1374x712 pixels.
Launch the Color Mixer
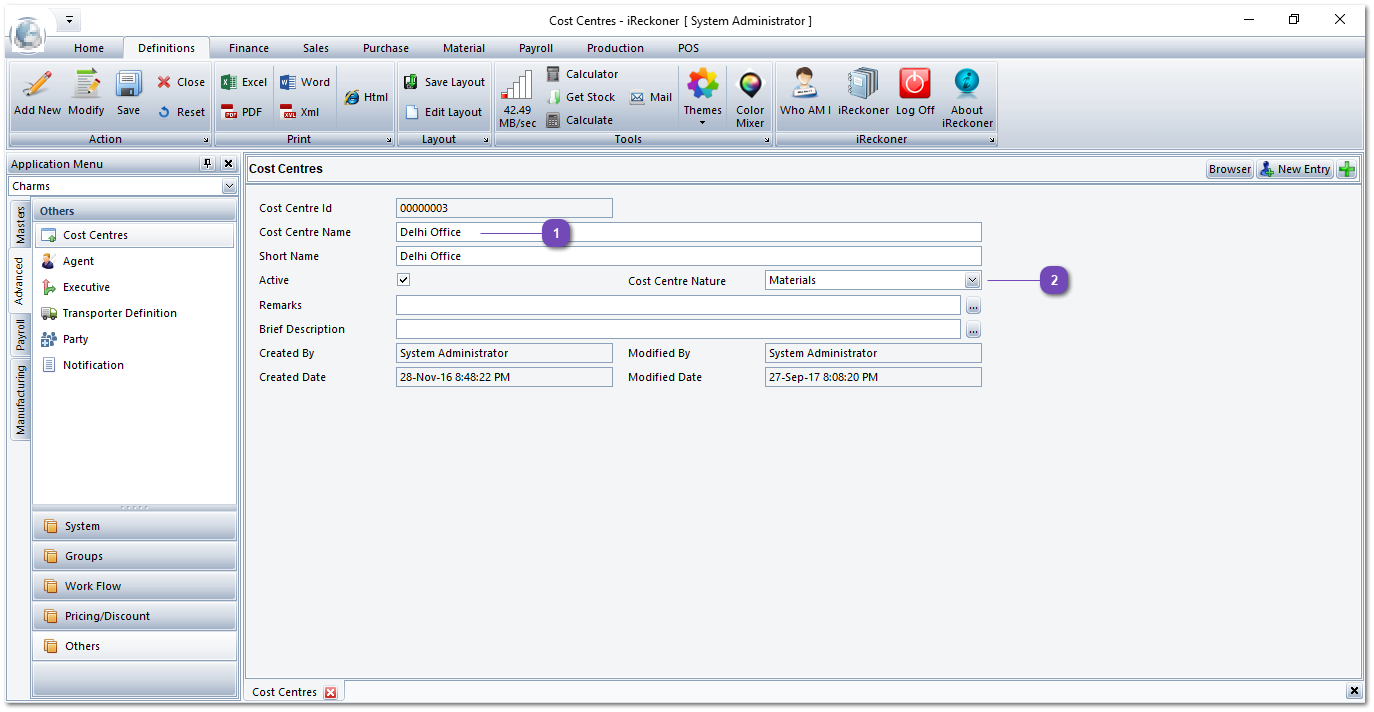(x=749, y=95)
